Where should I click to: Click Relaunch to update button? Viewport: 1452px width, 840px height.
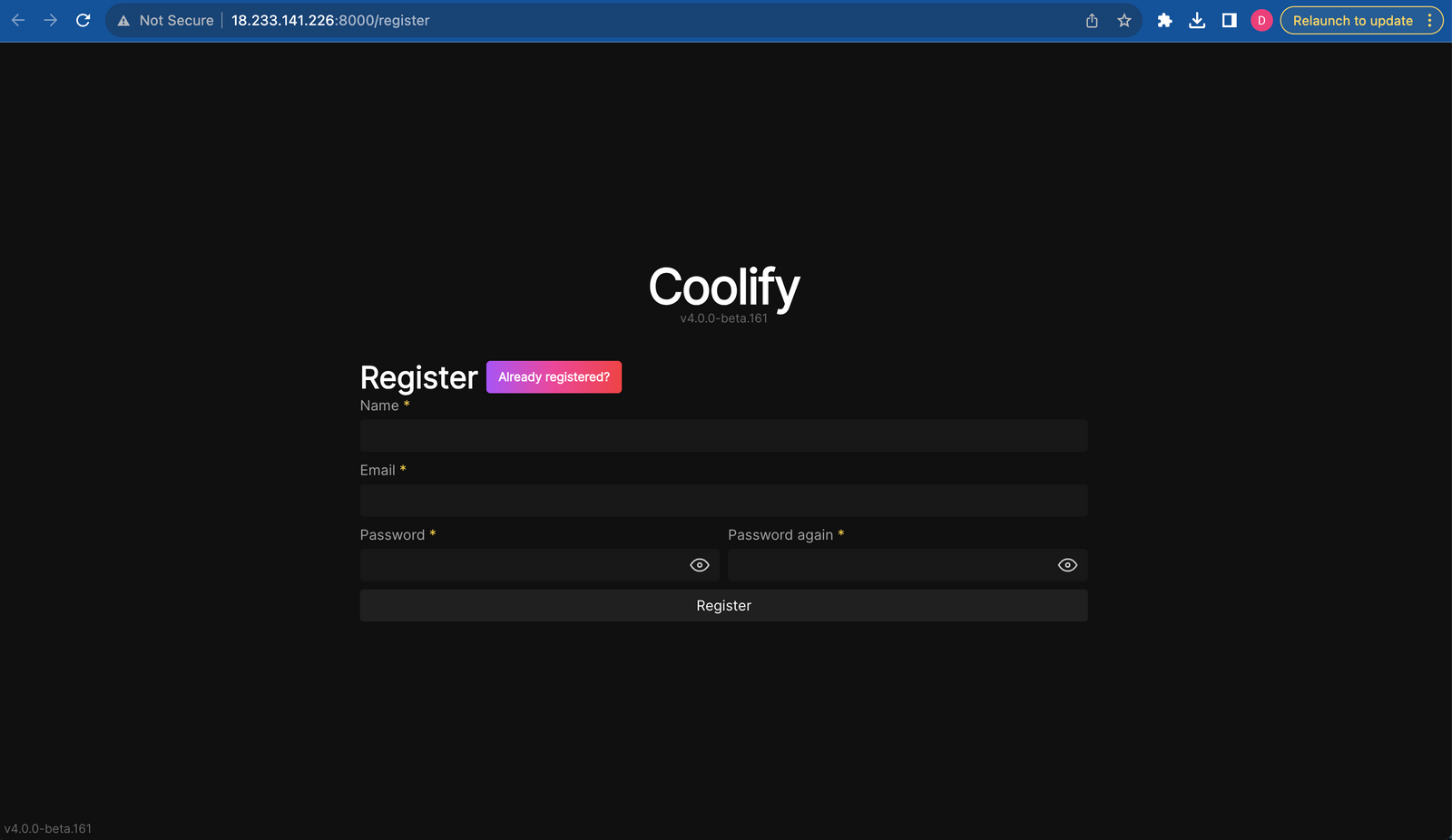pos(1352,20)
